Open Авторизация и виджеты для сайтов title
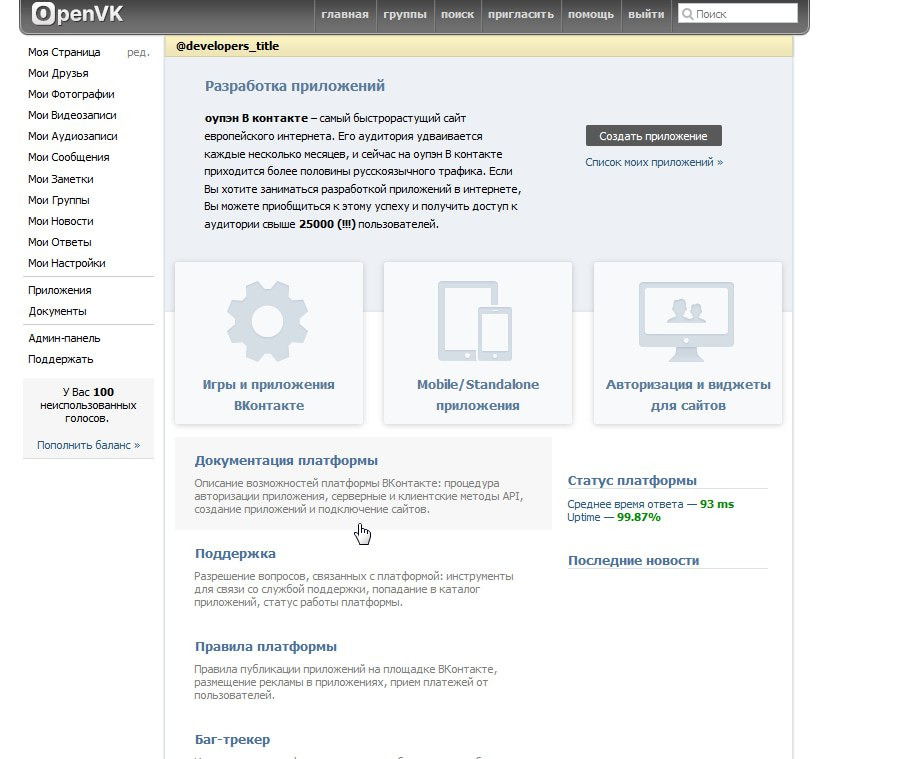This screenshot has width=910, height=759. tap(688, 395)
